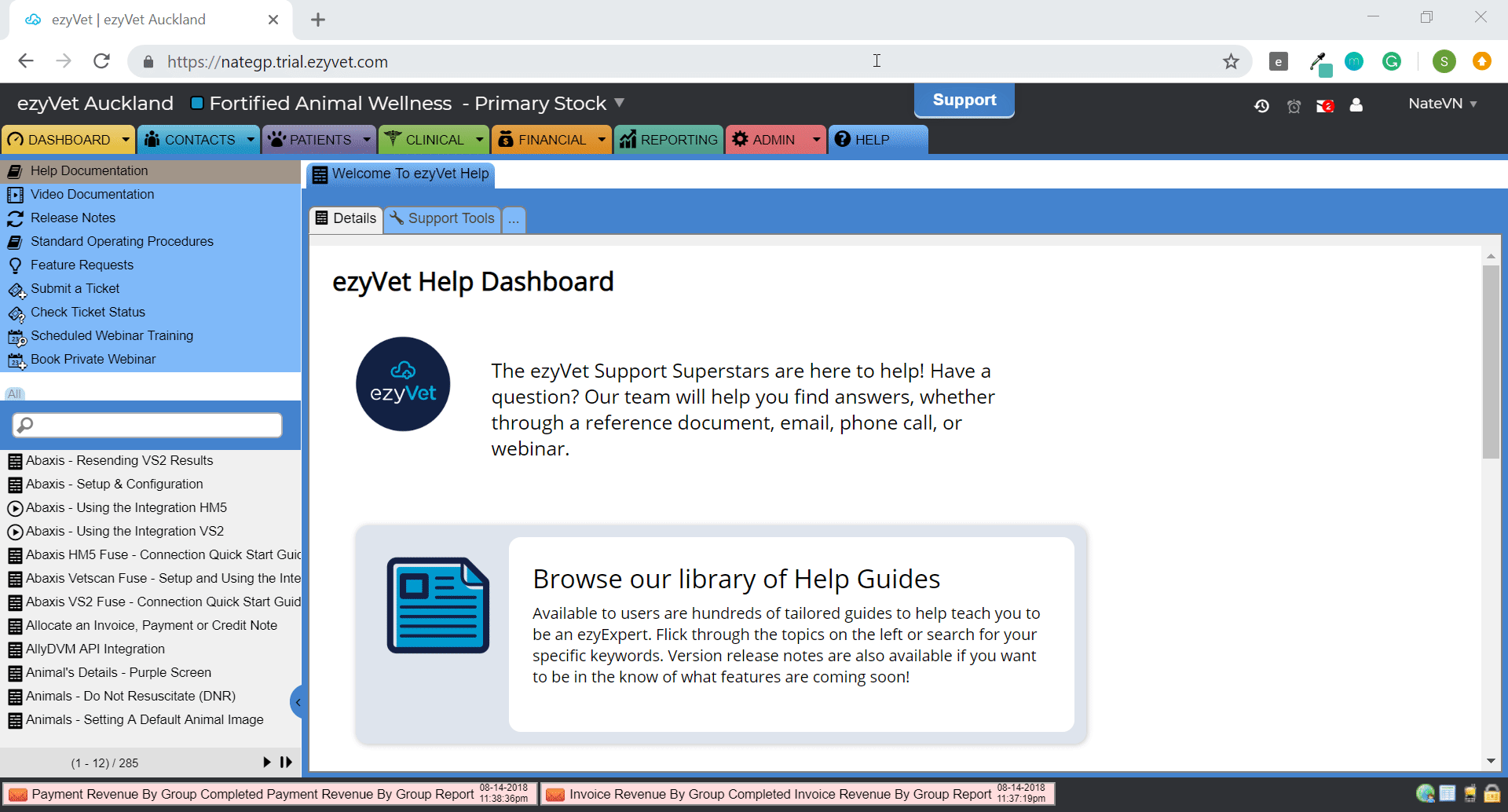Open Check Ticket Status

(x=150, y=313)
